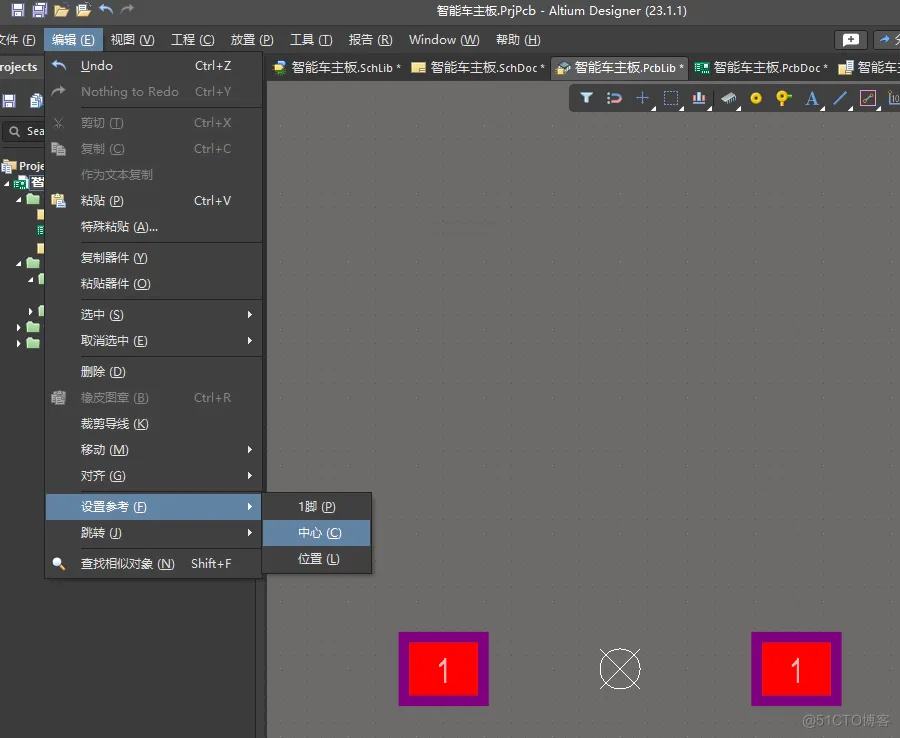
Task: Select the Projects panel tab
Action: click(19, 67)
